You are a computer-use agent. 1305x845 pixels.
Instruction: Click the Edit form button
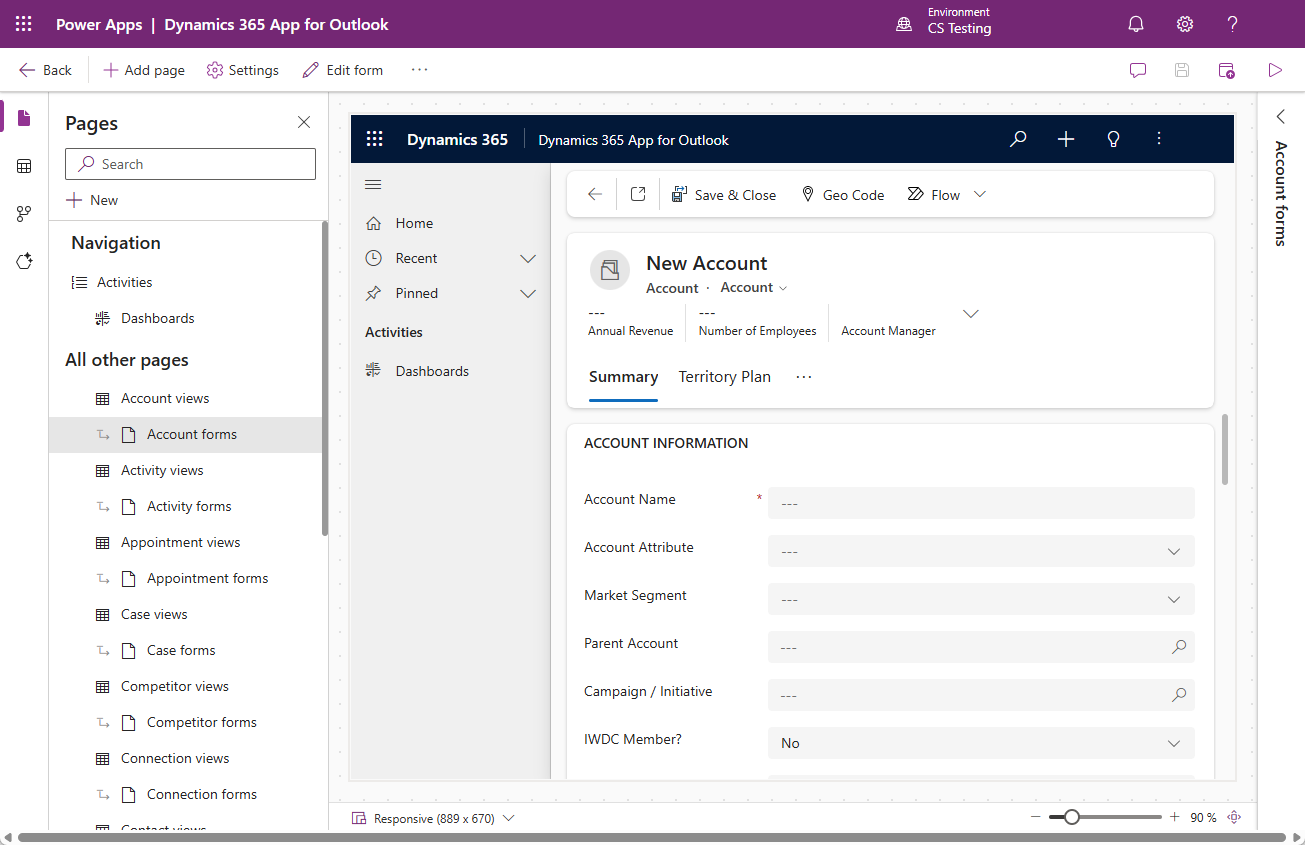(x=343, y=70)
